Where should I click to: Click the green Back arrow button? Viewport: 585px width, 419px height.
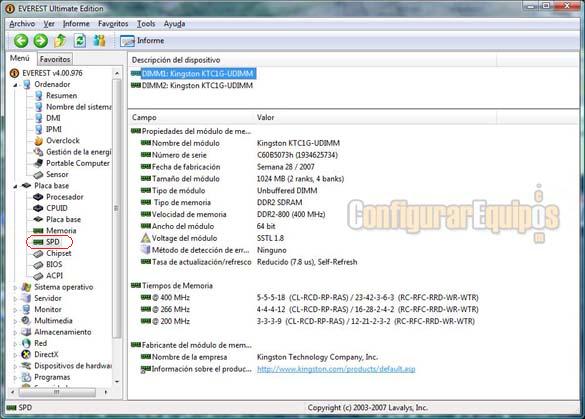click(21, 41)
